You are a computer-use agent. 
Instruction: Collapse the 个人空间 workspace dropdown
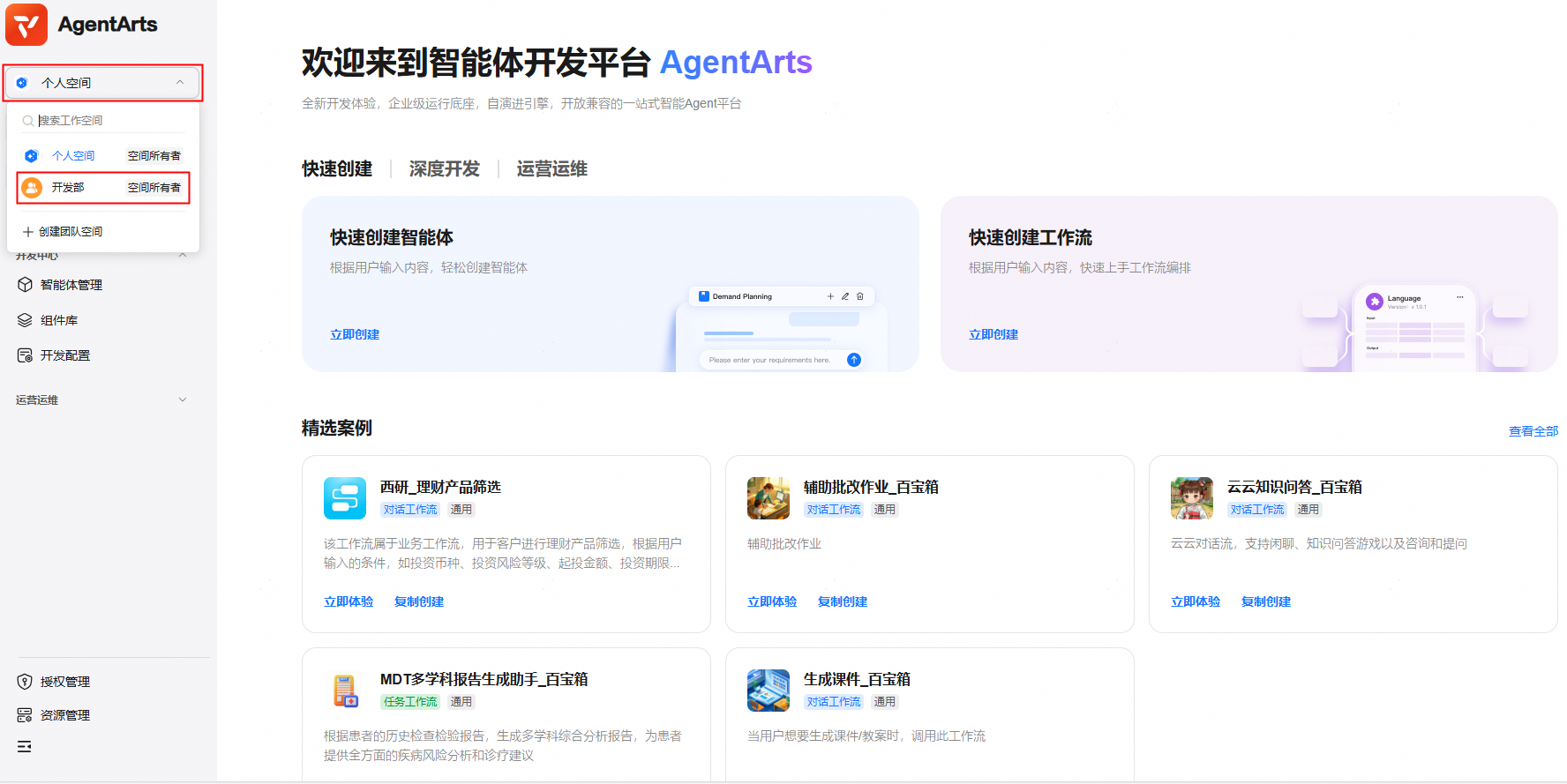click(x=180, y=83)
